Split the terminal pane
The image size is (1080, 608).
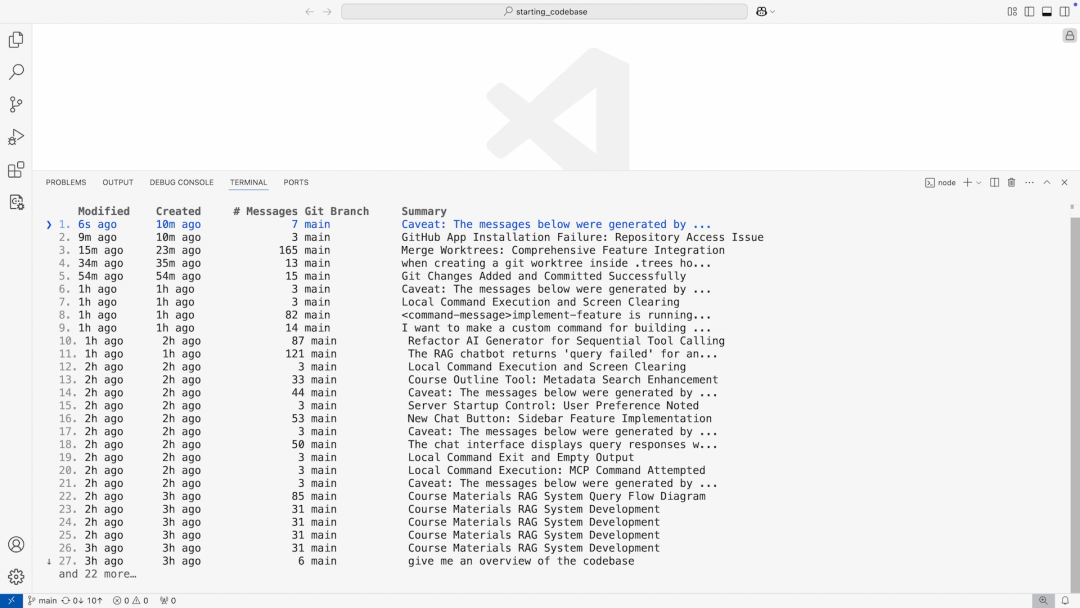[994, 183]
